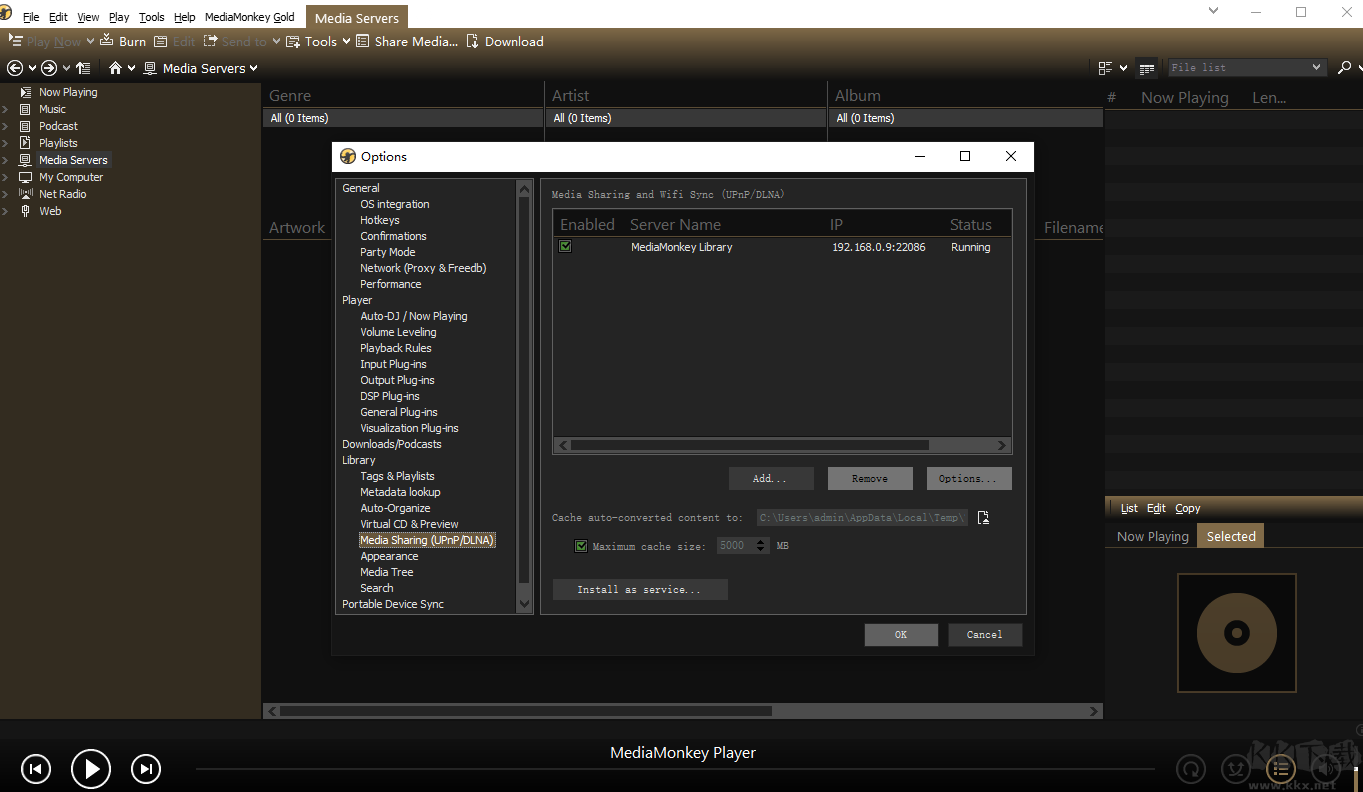Open the search magnifier icon
The height and width of the screenshot is (792, 1363).
tap(1344, 67)
